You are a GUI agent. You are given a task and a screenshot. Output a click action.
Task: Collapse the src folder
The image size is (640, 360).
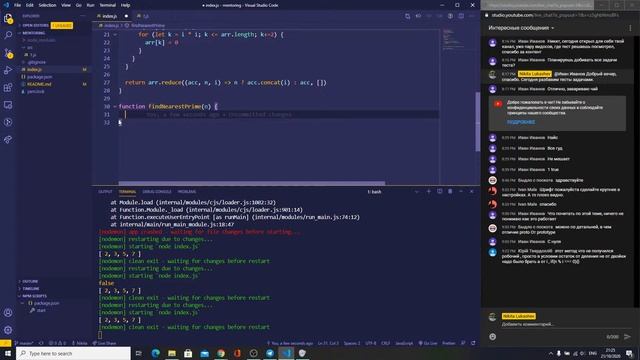click(28, 48)
